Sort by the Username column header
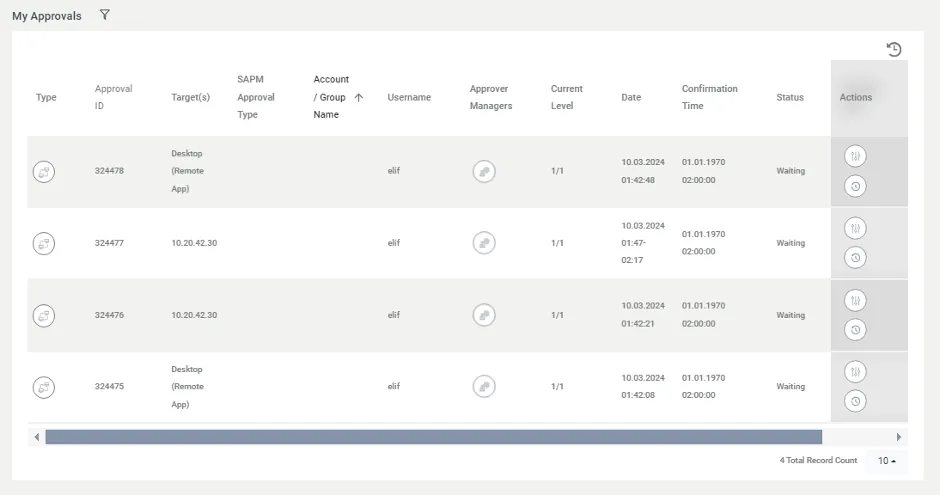This screenshot has height=496, width=940. coord(409,97)
